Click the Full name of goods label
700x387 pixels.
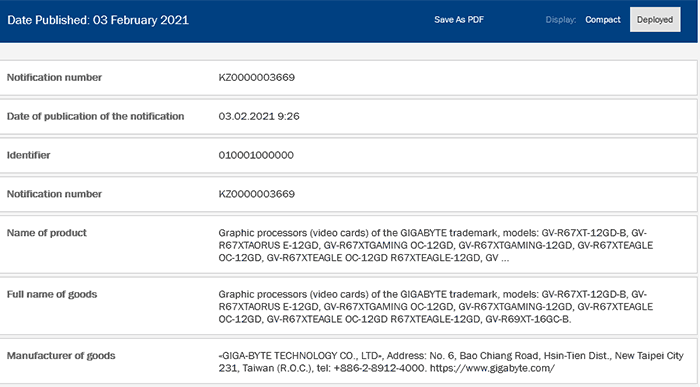(52, 294)
